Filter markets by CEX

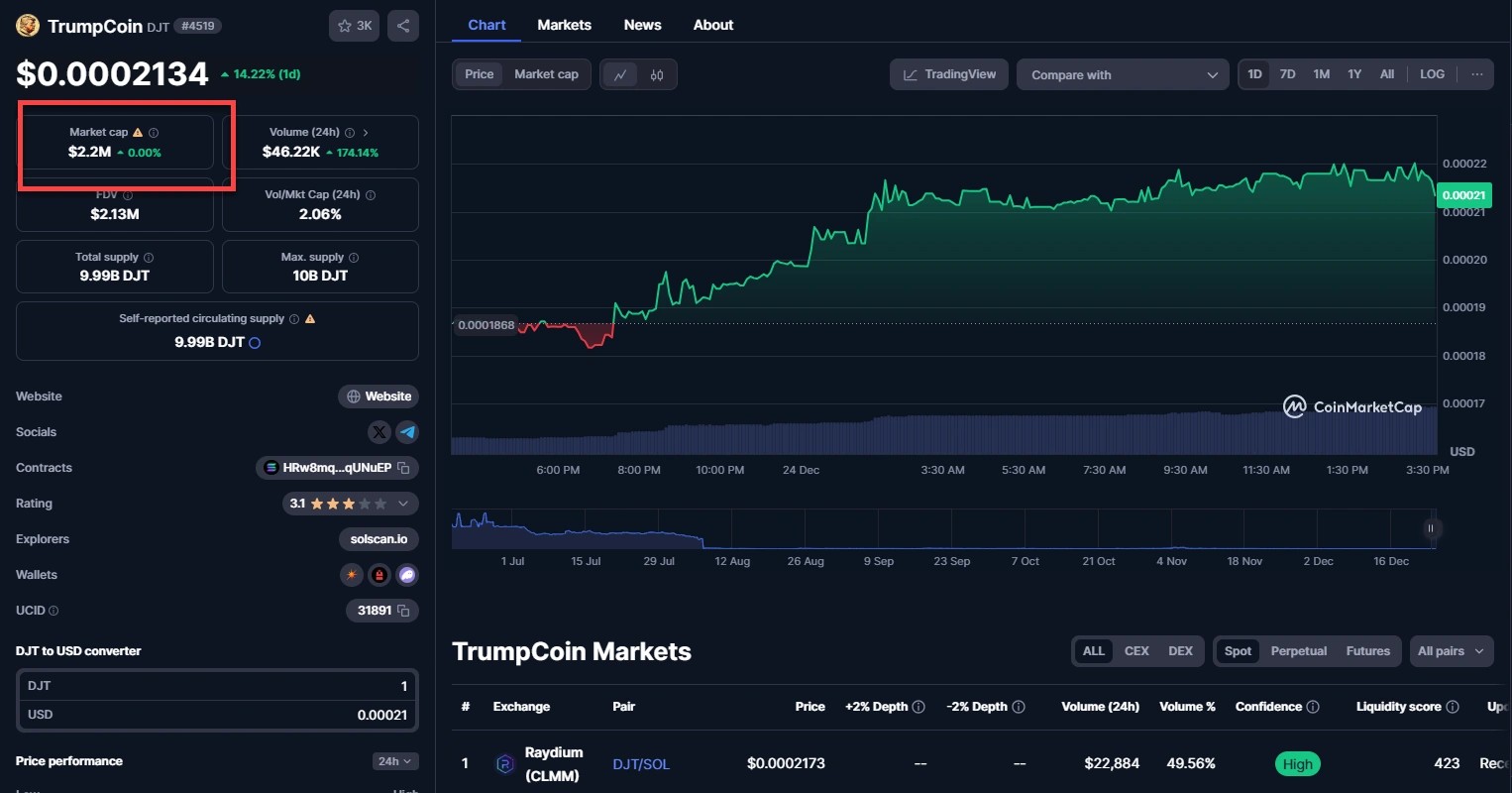[1136, 651]
